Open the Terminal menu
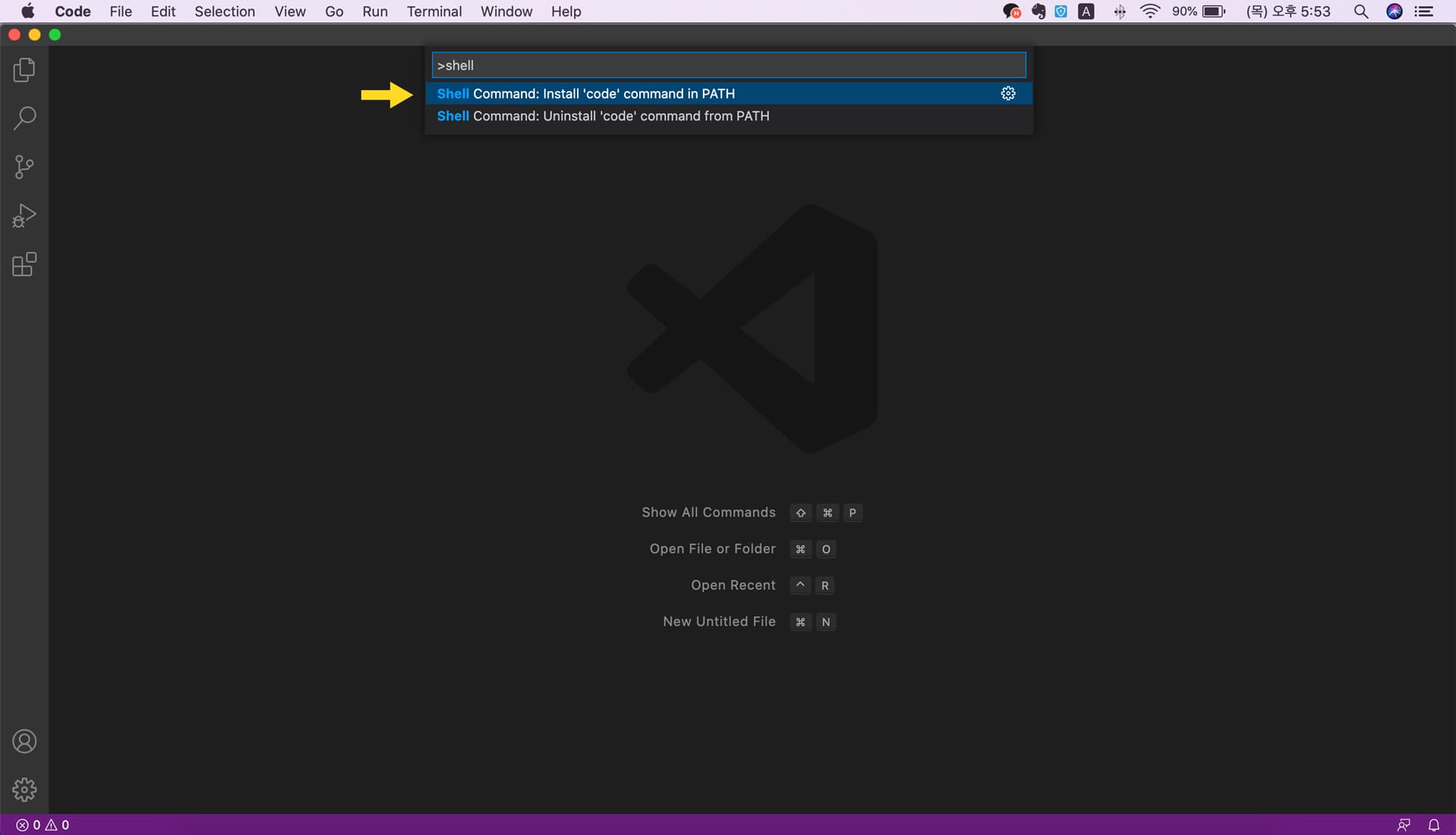The image size is (1456, 835). tap(434, 11)
